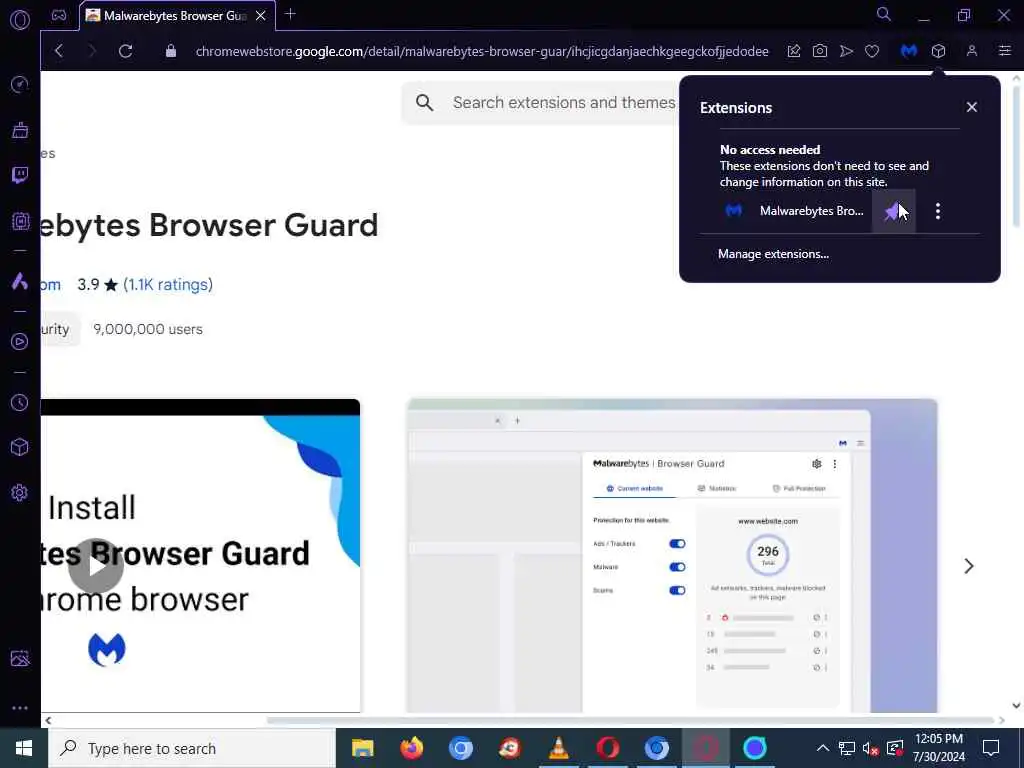The width and height of the screenshot is (1024, 768).
Task: Open File Explorer from taskbar
Action: (362, 748)
